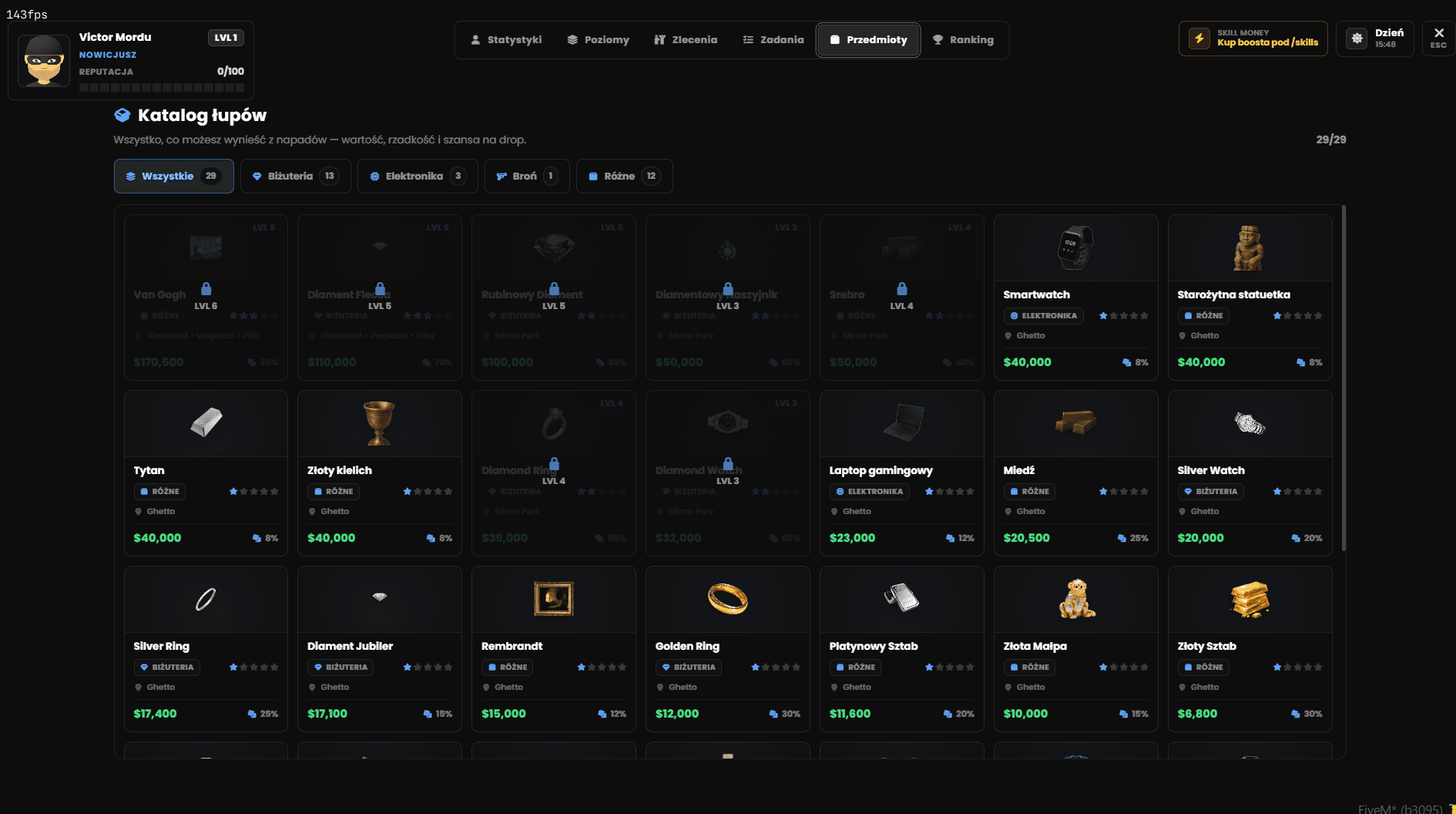Filter loot by Biżuteria category

296,176
